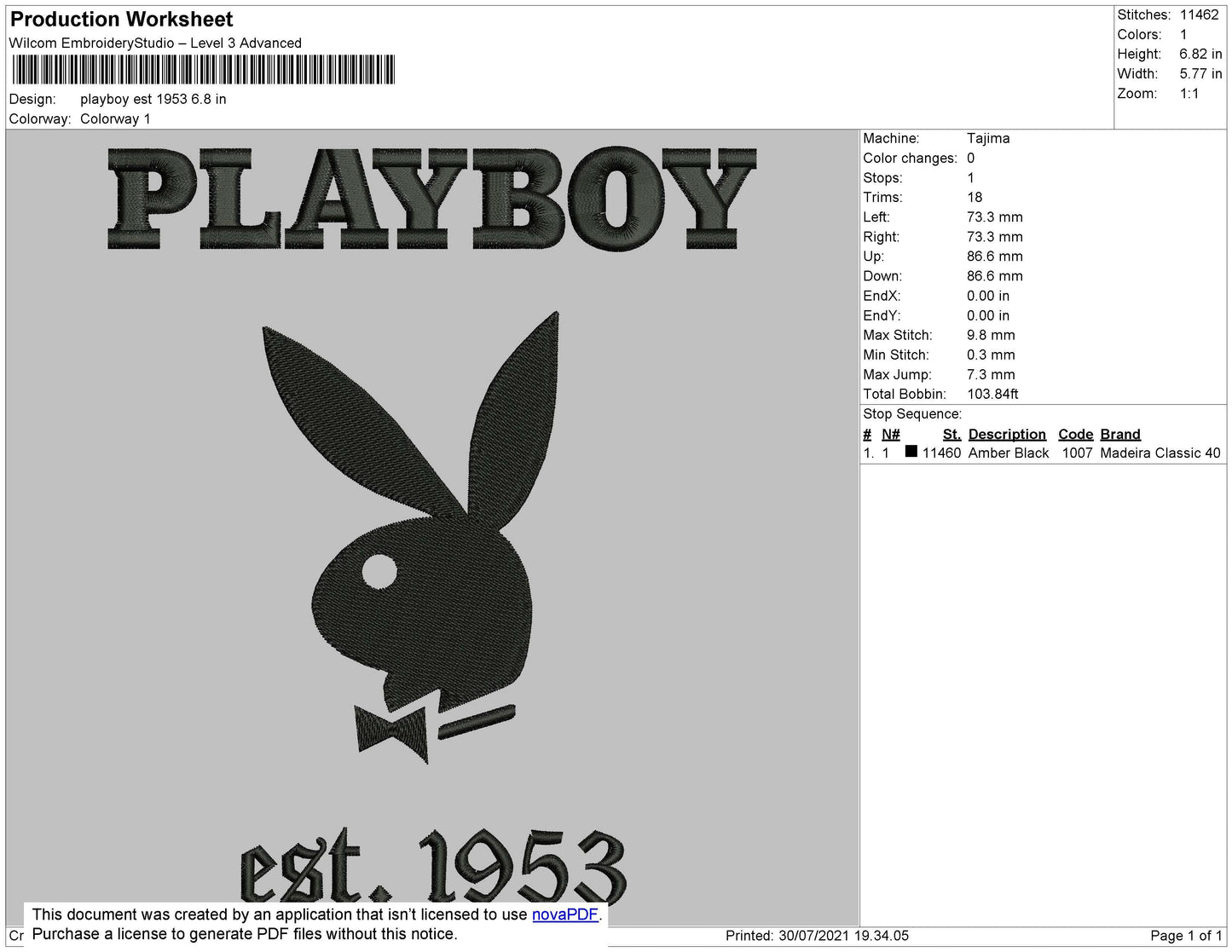Click the Max Jump value '7.3 mm'
Viewport: 1232px width, 952px height.
point(991,374)
